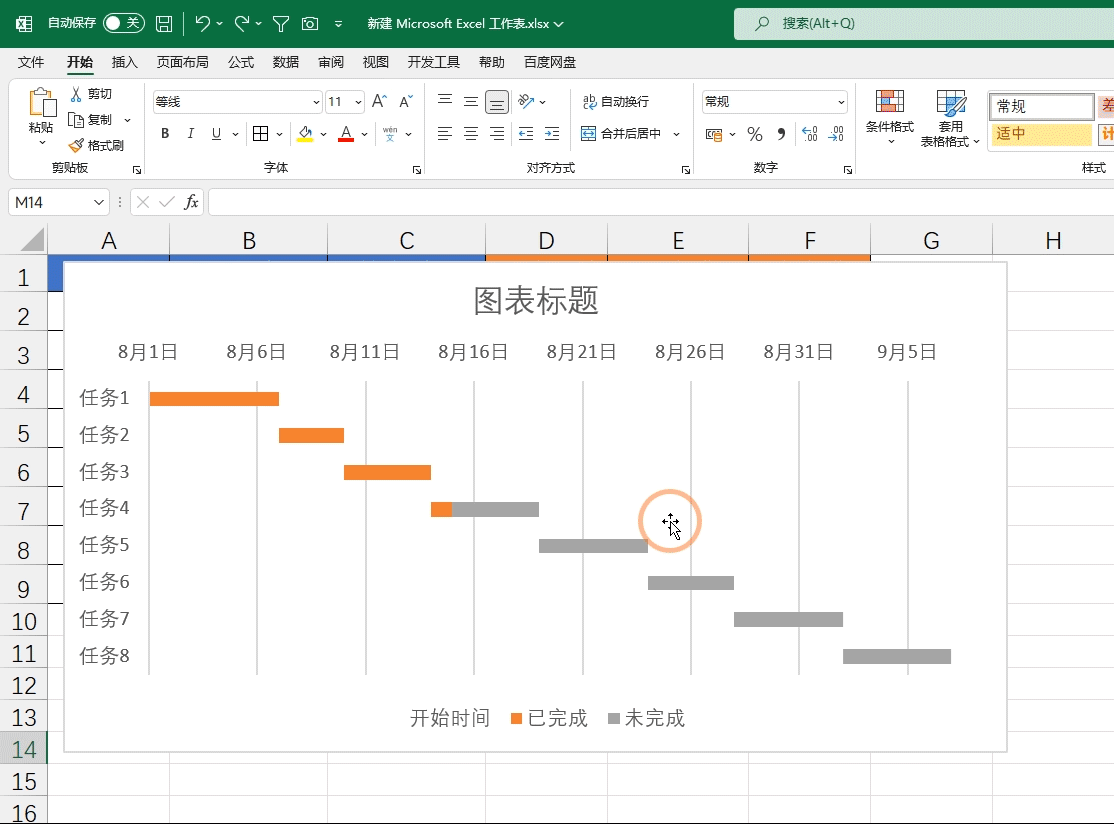Toggle underline formatting
Screen dimensions: 1114x824
[216, 134]
